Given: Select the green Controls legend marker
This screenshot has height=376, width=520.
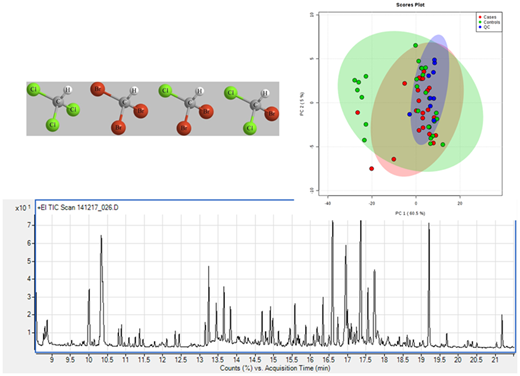Looking at the screenshot, I should click(480, 22).
